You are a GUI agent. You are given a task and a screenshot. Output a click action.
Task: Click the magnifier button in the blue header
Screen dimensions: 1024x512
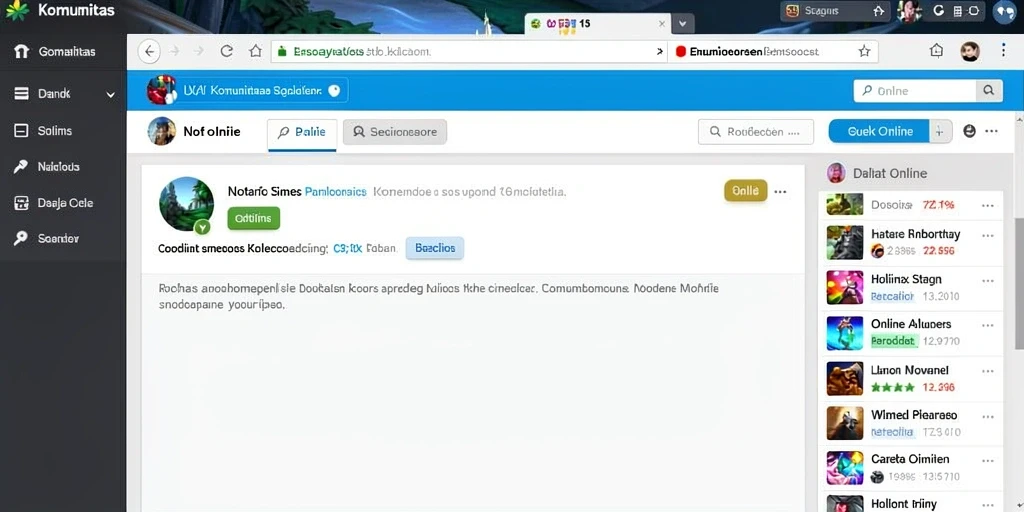pos(989,91)
